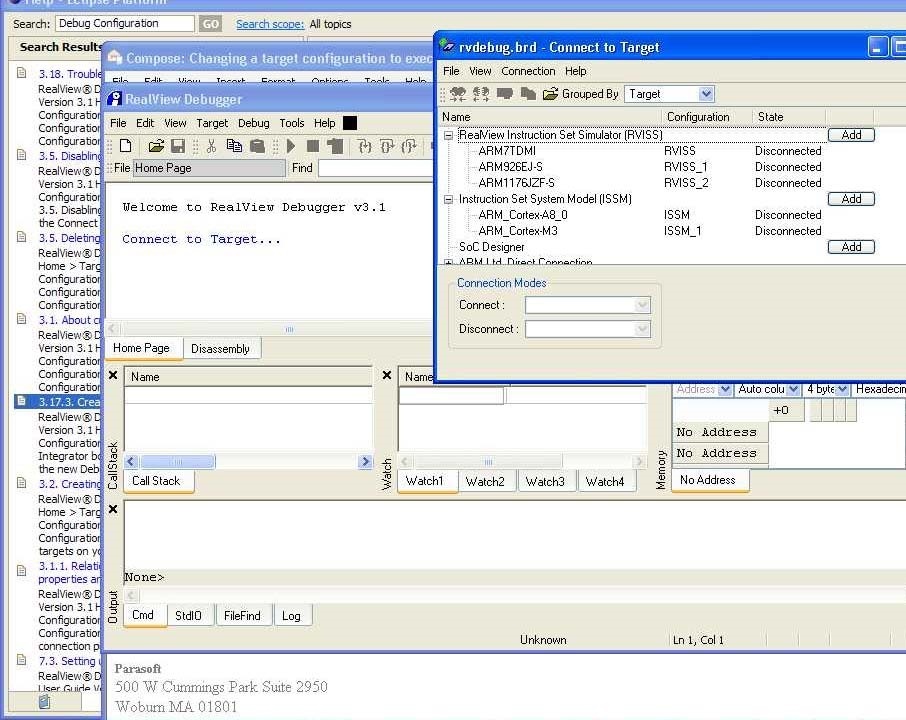
Task: Close the Output pane with its X
Action: tap(113, 509)
